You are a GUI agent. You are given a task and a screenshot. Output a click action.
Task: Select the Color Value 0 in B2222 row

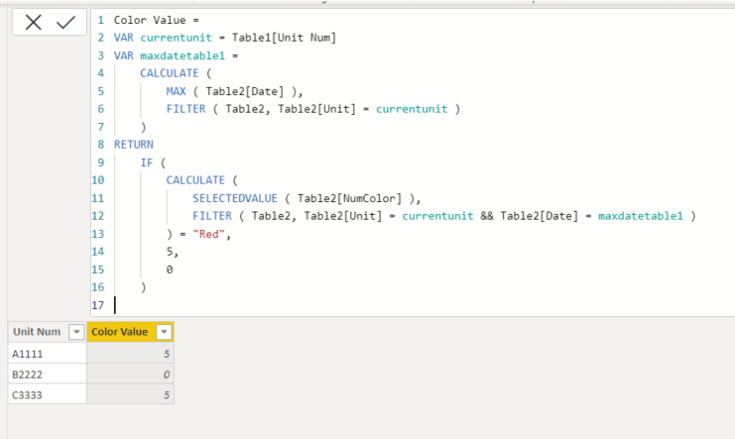click(x=130, y=374)
